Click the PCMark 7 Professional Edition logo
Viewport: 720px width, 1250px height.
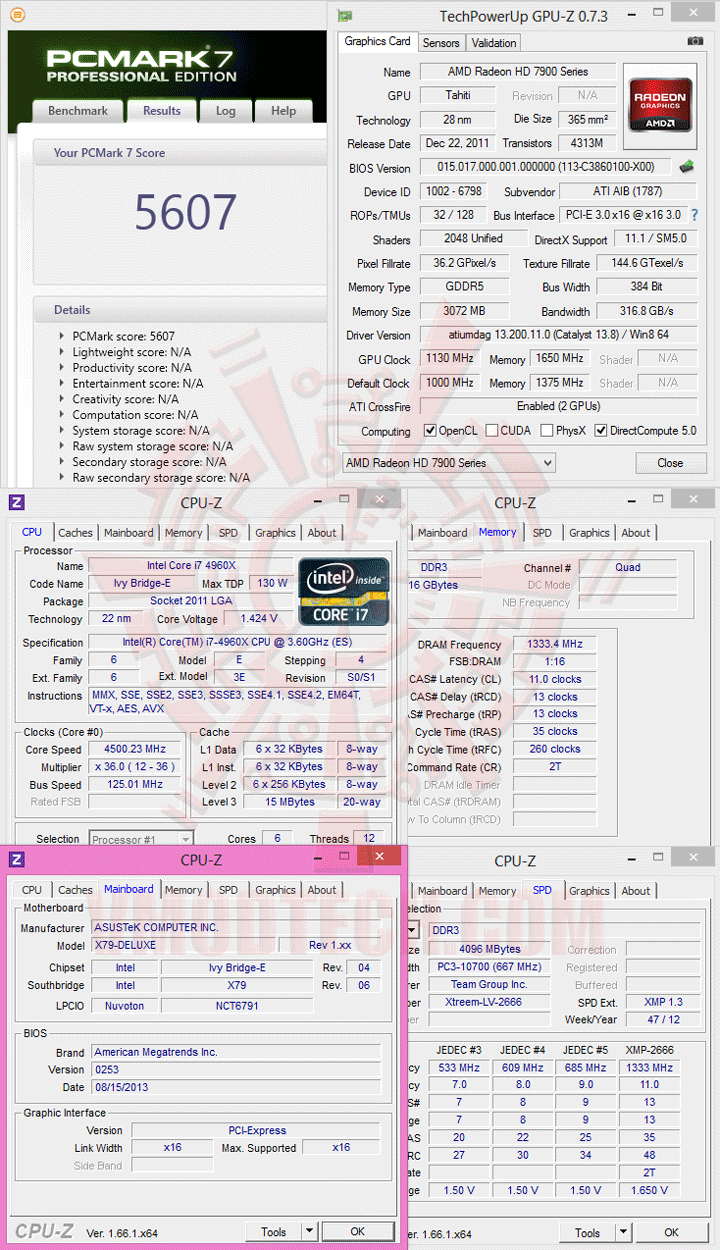(x=141, y=63)
